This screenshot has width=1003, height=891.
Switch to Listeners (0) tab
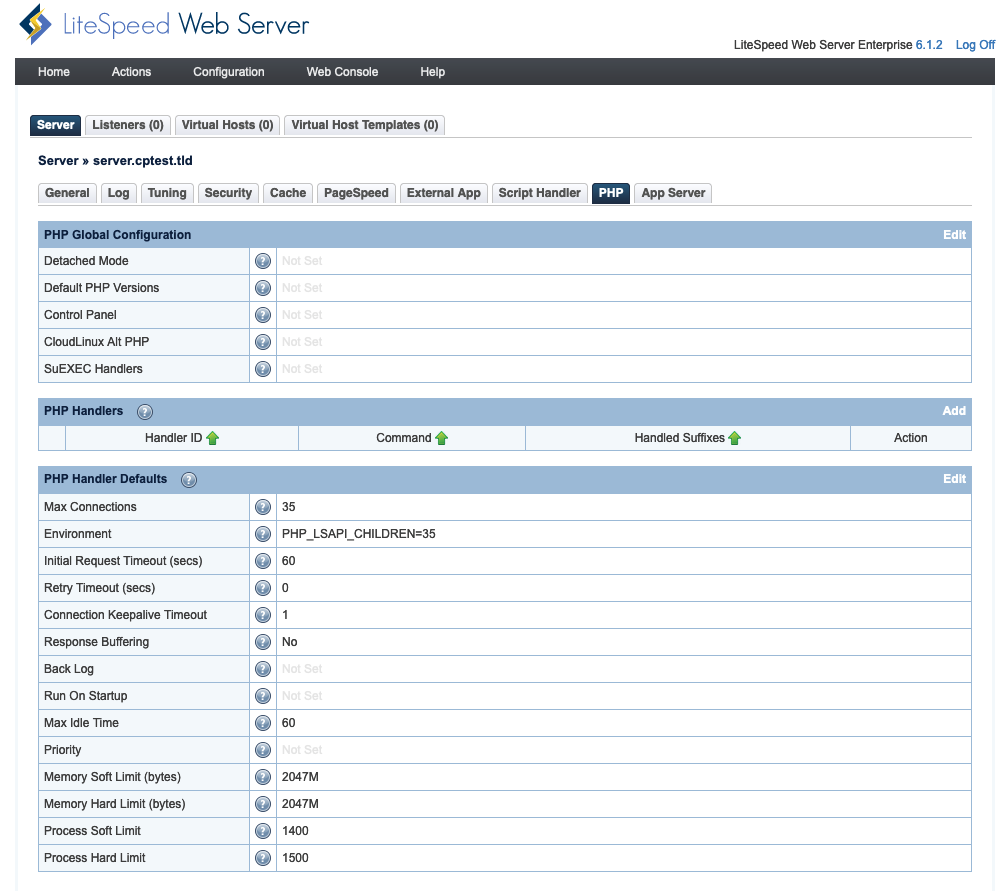128,125
